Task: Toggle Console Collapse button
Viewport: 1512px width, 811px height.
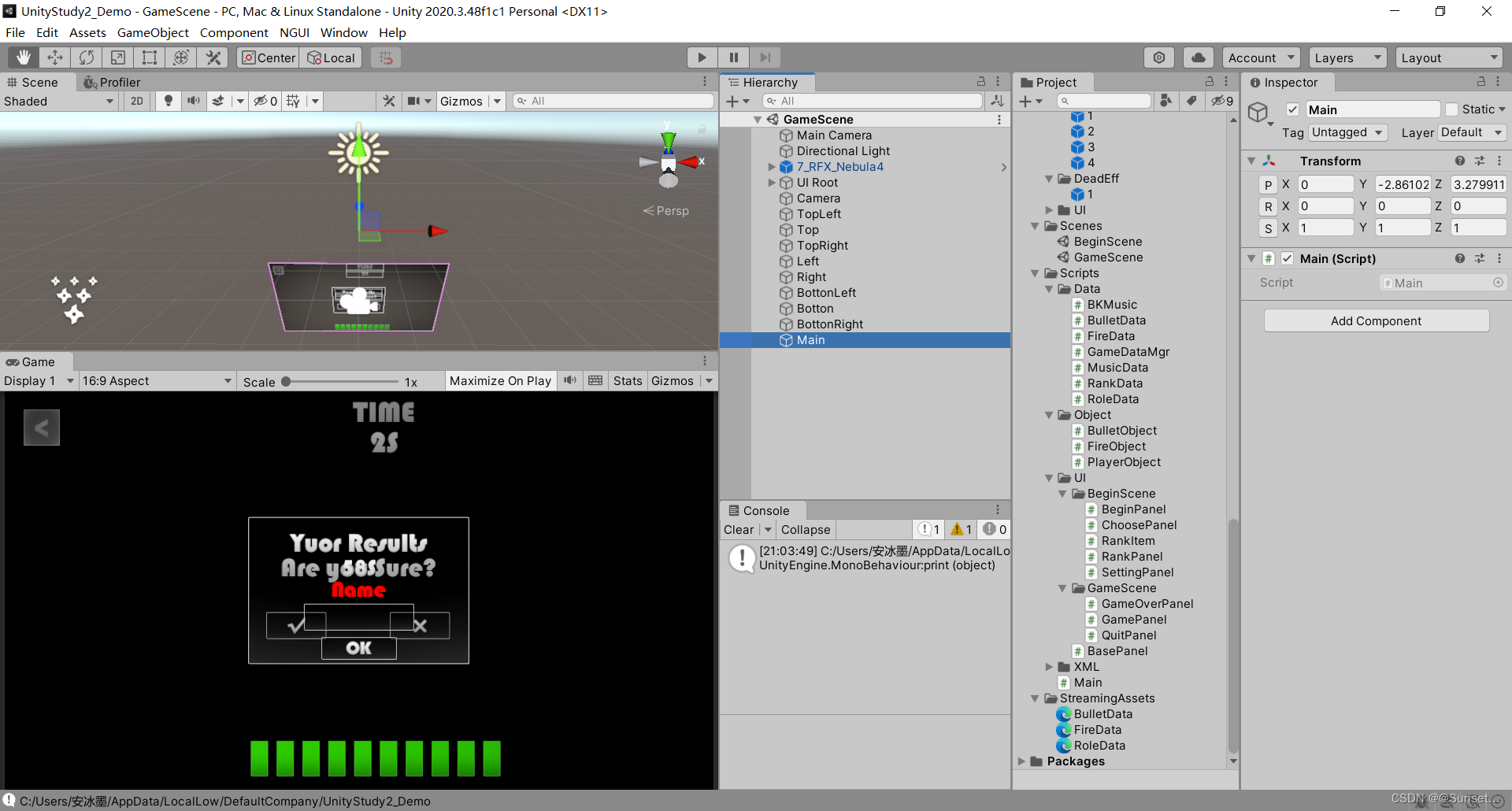Action: (x=805, y=529)
